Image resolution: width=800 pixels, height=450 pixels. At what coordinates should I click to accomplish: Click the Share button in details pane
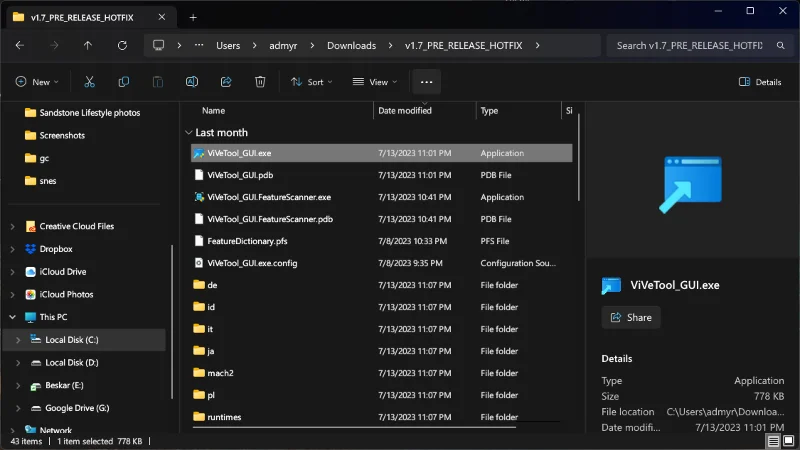[x=631, y=317]
